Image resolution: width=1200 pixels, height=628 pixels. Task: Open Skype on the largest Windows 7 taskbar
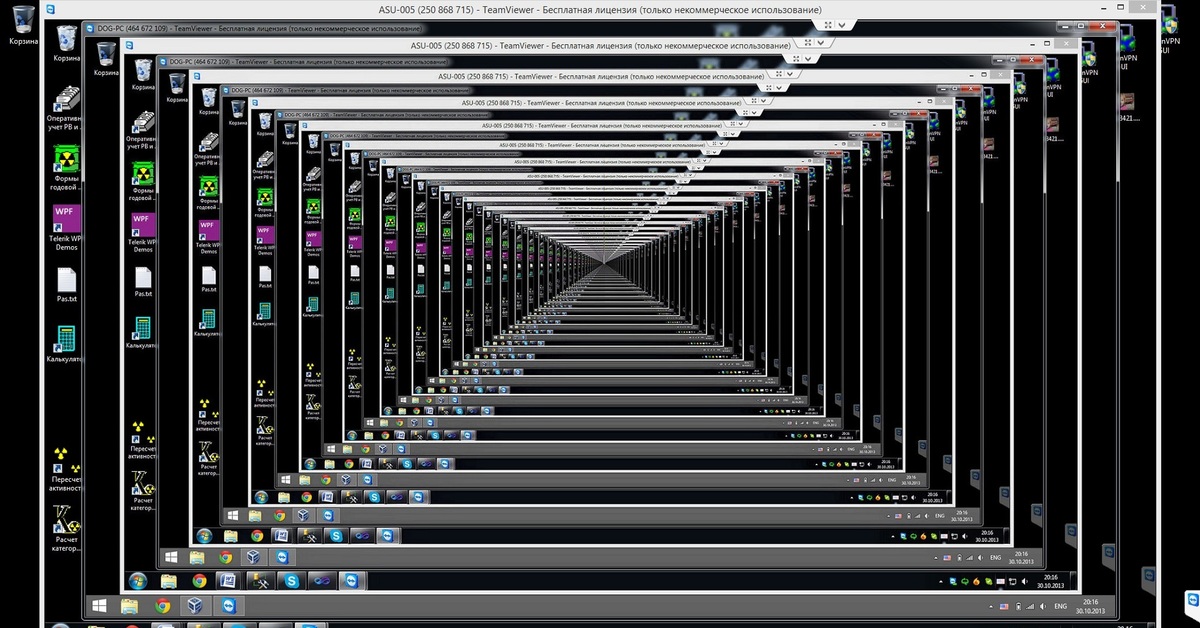click(x=292, y=581)
